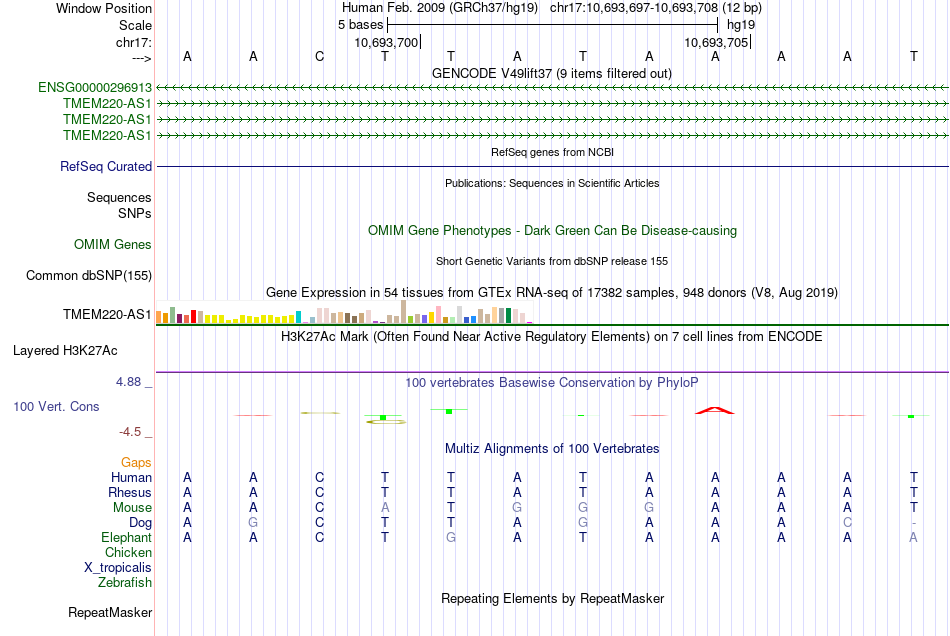Viewport: 950px width, 636px height.
Task: Click the light gray C in Dog row
Action: [847, 522]
